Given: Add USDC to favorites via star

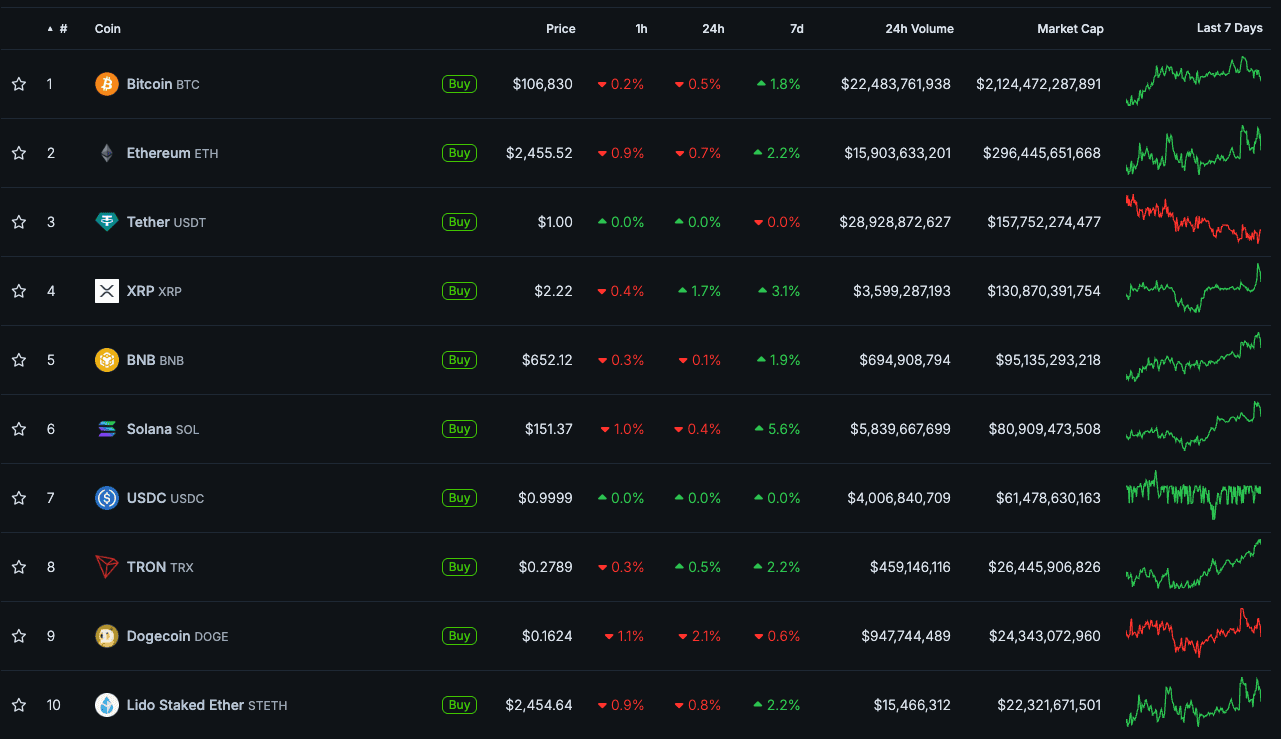Looking at the screenshot, I should click(19, 498).
